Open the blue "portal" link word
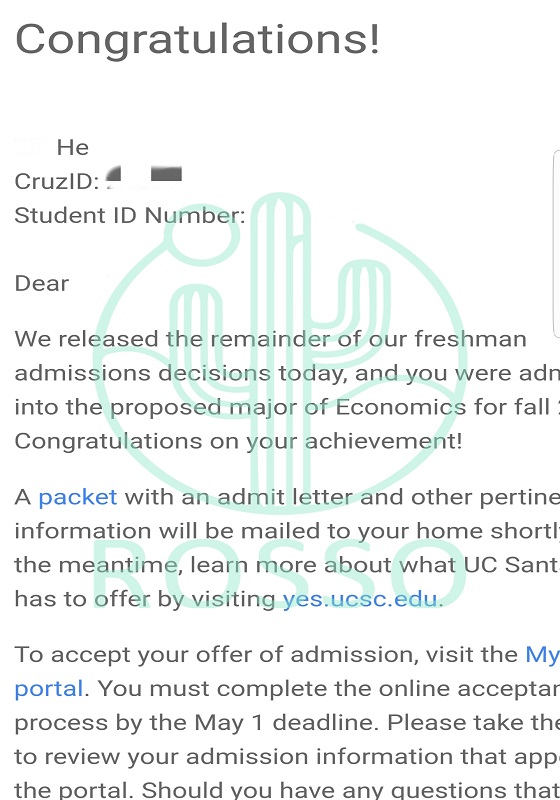 coord(48,689)
